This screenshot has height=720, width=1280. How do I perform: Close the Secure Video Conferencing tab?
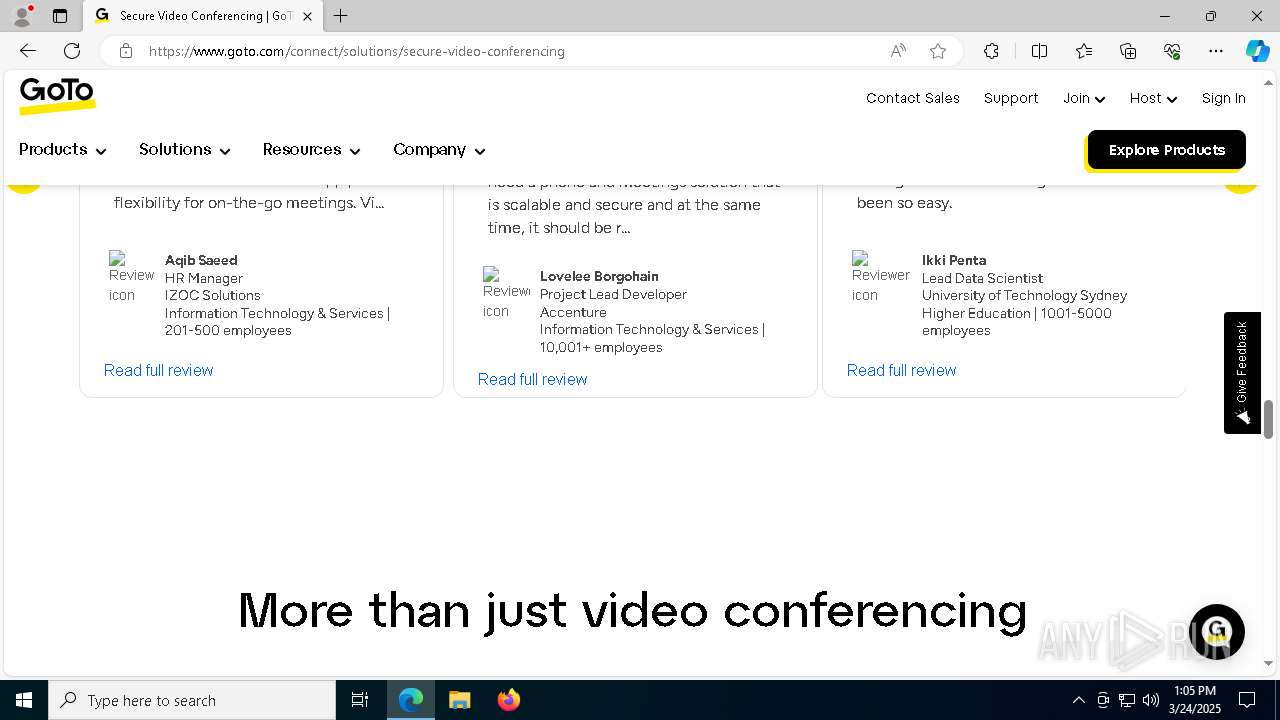tap(307, 16)
